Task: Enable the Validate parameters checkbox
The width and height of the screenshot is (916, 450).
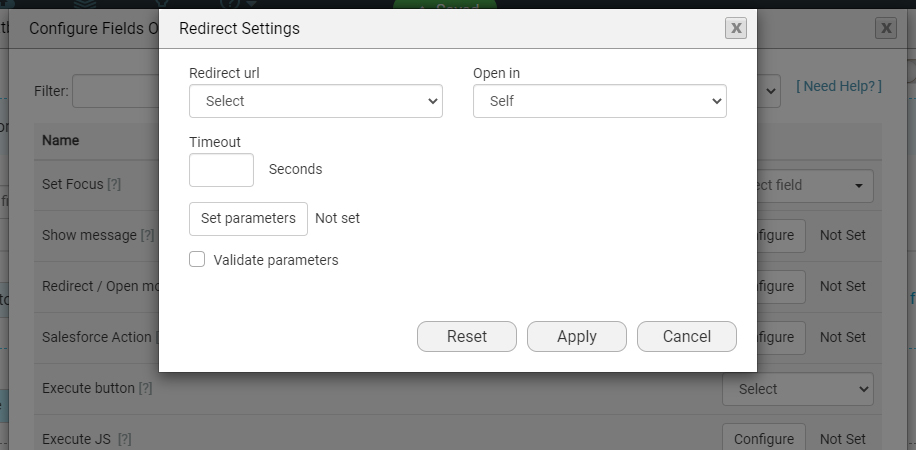Action: click(x=197, y=260)
